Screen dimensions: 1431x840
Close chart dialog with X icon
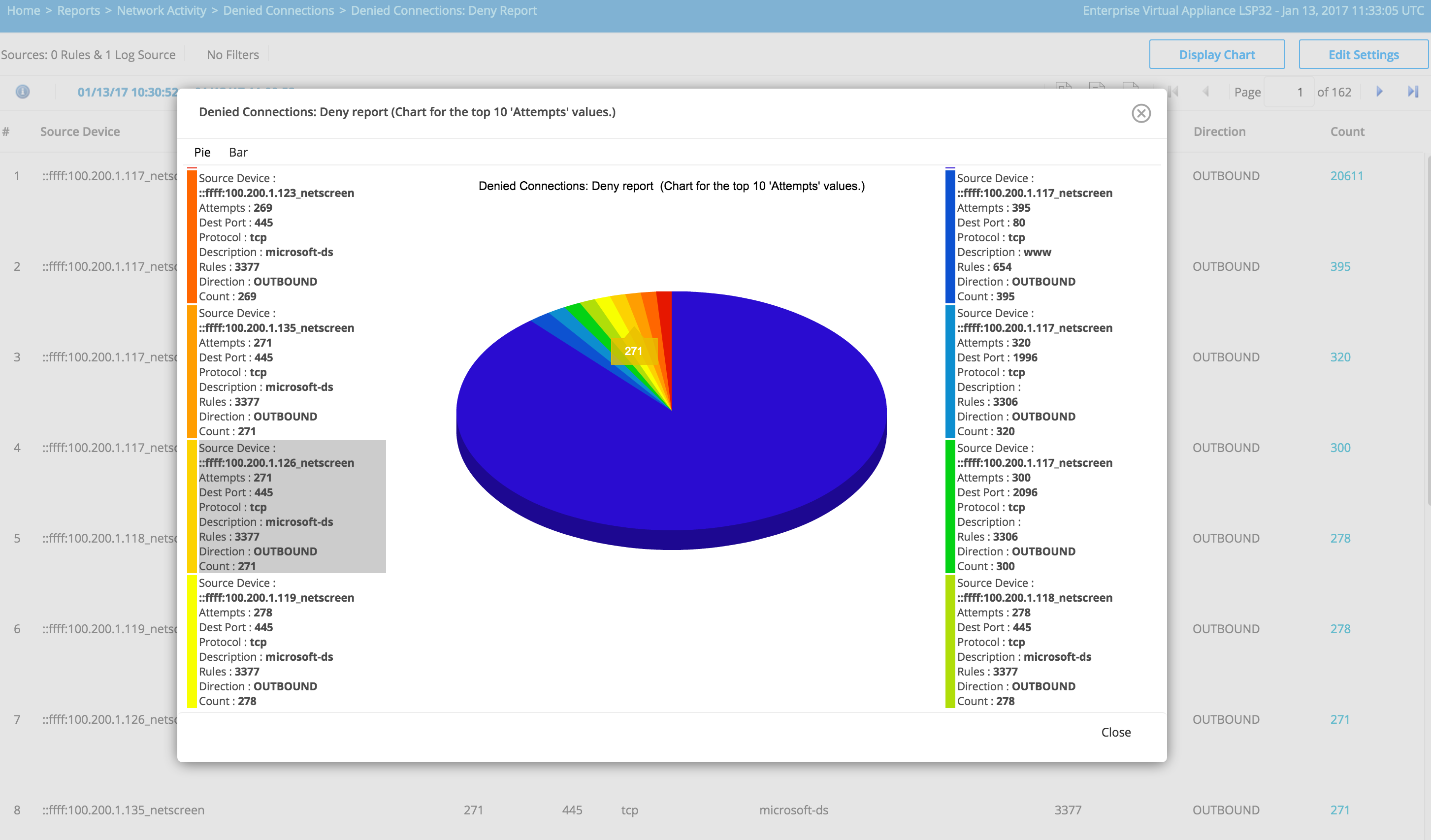(x=1141, y=113)
